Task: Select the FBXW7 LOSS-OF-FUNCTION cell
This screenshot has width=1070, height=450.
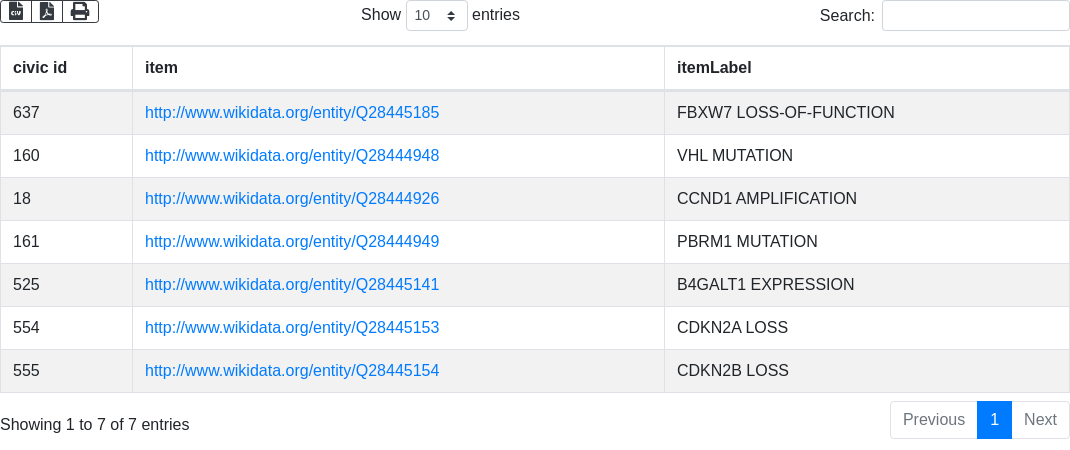Action: tap(785, 113)
